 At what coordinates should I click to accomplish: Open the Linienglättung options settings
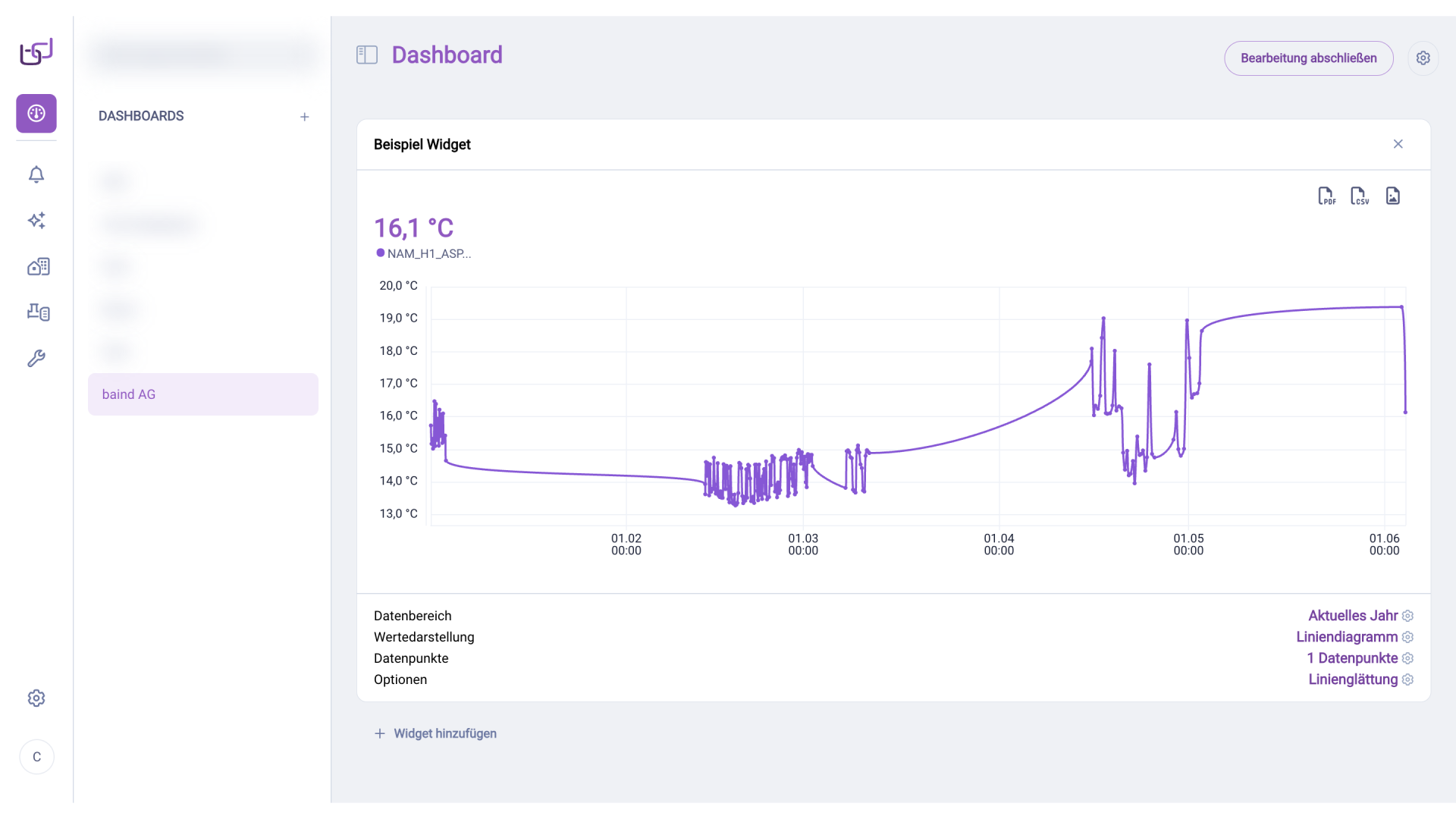tap(1409, 680)
